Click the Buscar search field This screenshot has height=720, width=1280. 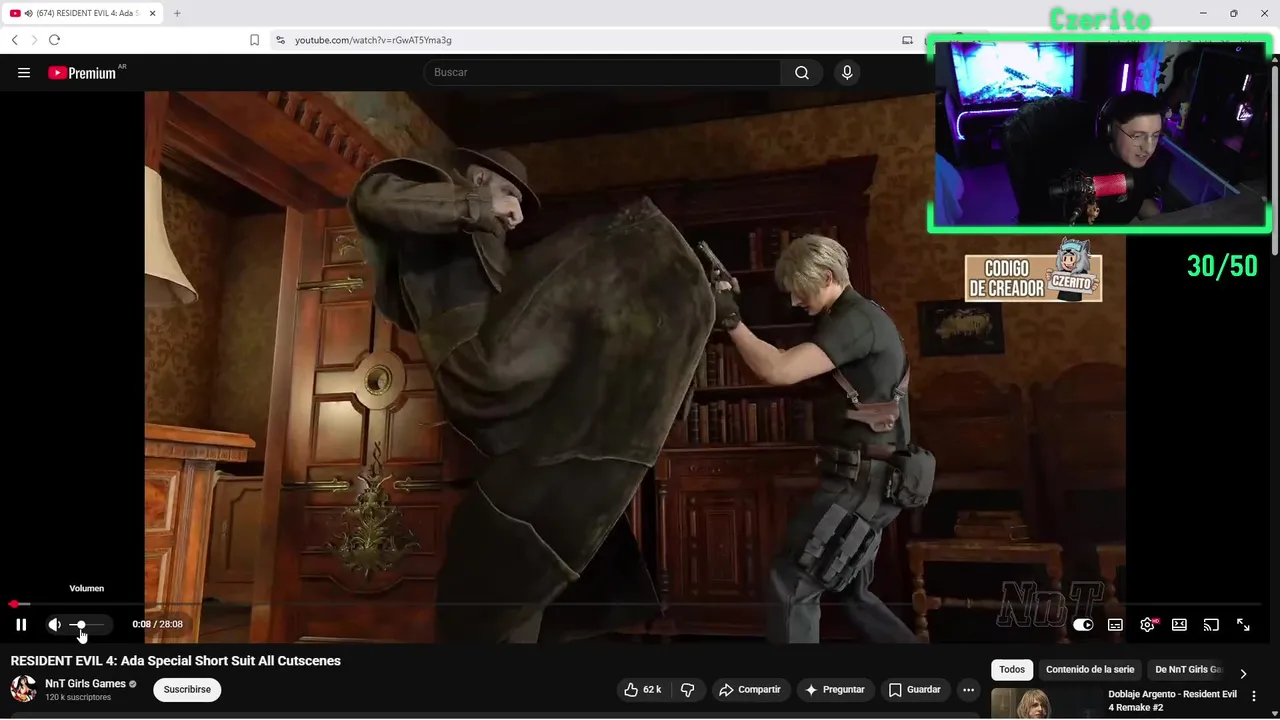602,72
